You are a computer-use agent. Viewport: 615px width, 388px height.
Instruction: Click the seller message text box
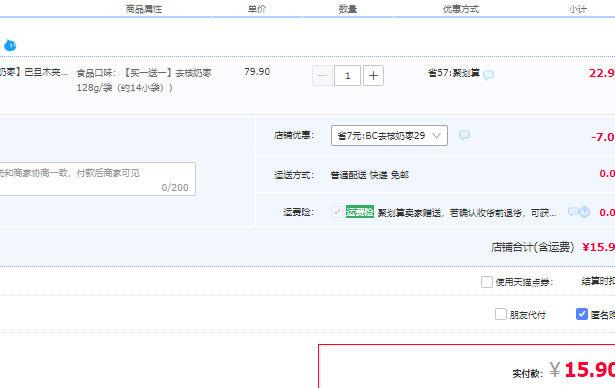(97, 179)
